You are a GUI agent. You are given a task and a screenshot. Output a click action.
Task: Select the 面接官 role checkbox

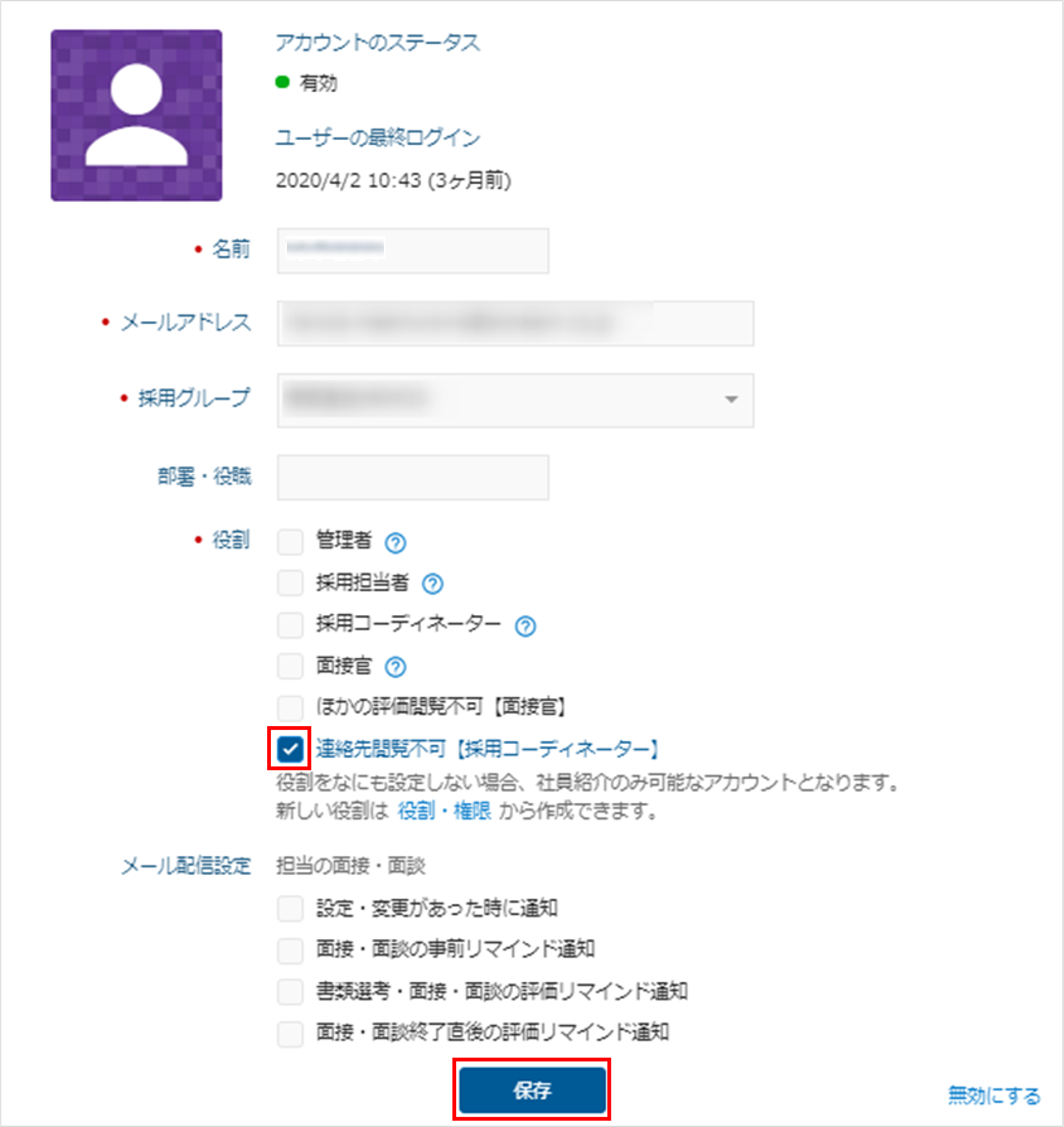click(x=290, y=666)
